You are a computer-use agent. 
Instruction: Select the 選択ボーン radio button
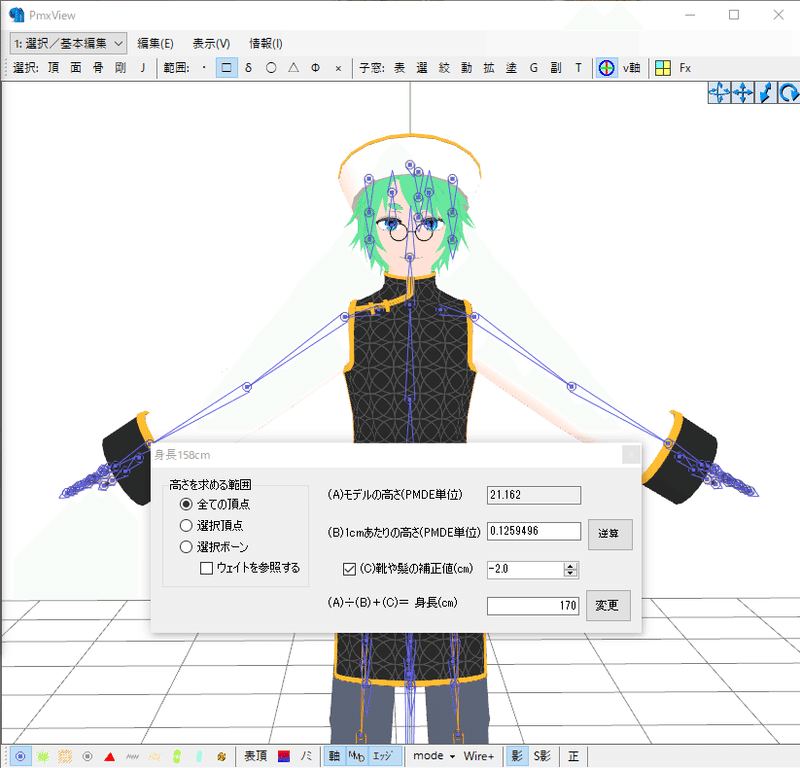[x=186, y=547]
